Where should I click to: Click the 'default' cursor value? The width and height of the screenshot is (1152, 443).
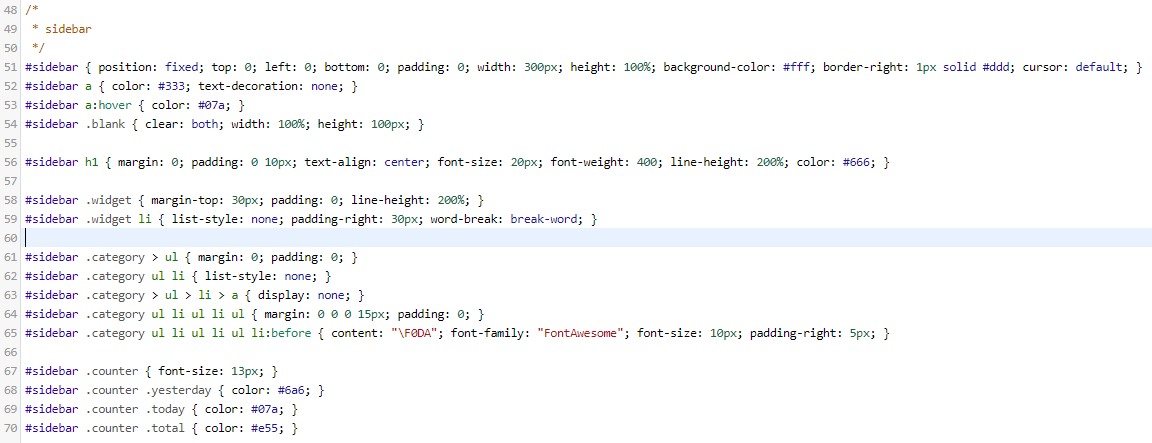[x=1098, y=68]
